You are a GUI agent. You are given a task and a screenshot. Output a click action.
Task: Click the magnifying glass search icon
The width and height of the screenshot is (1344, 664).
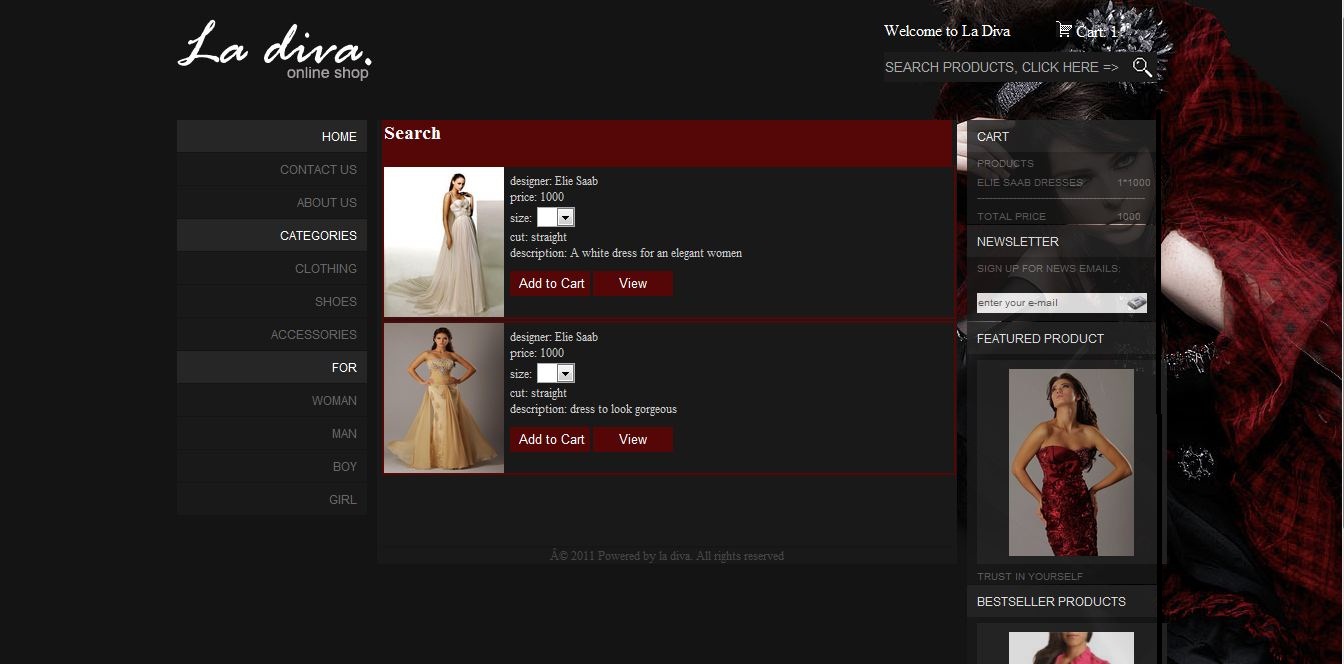coord(1142,67)
